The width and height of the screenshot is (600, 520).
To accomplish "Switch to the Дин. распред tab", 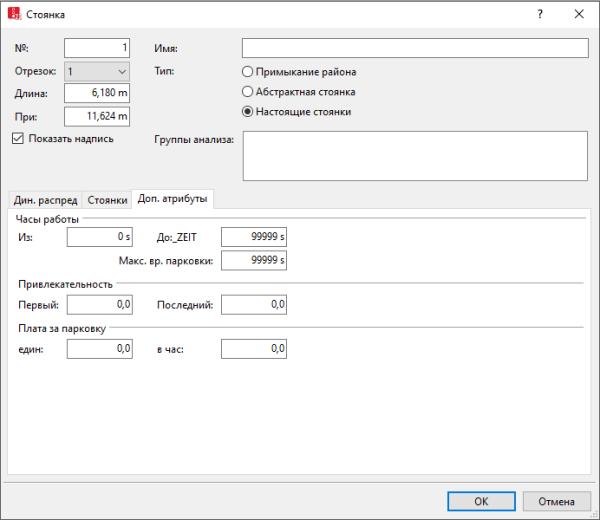I will click(x=45, y=200).
